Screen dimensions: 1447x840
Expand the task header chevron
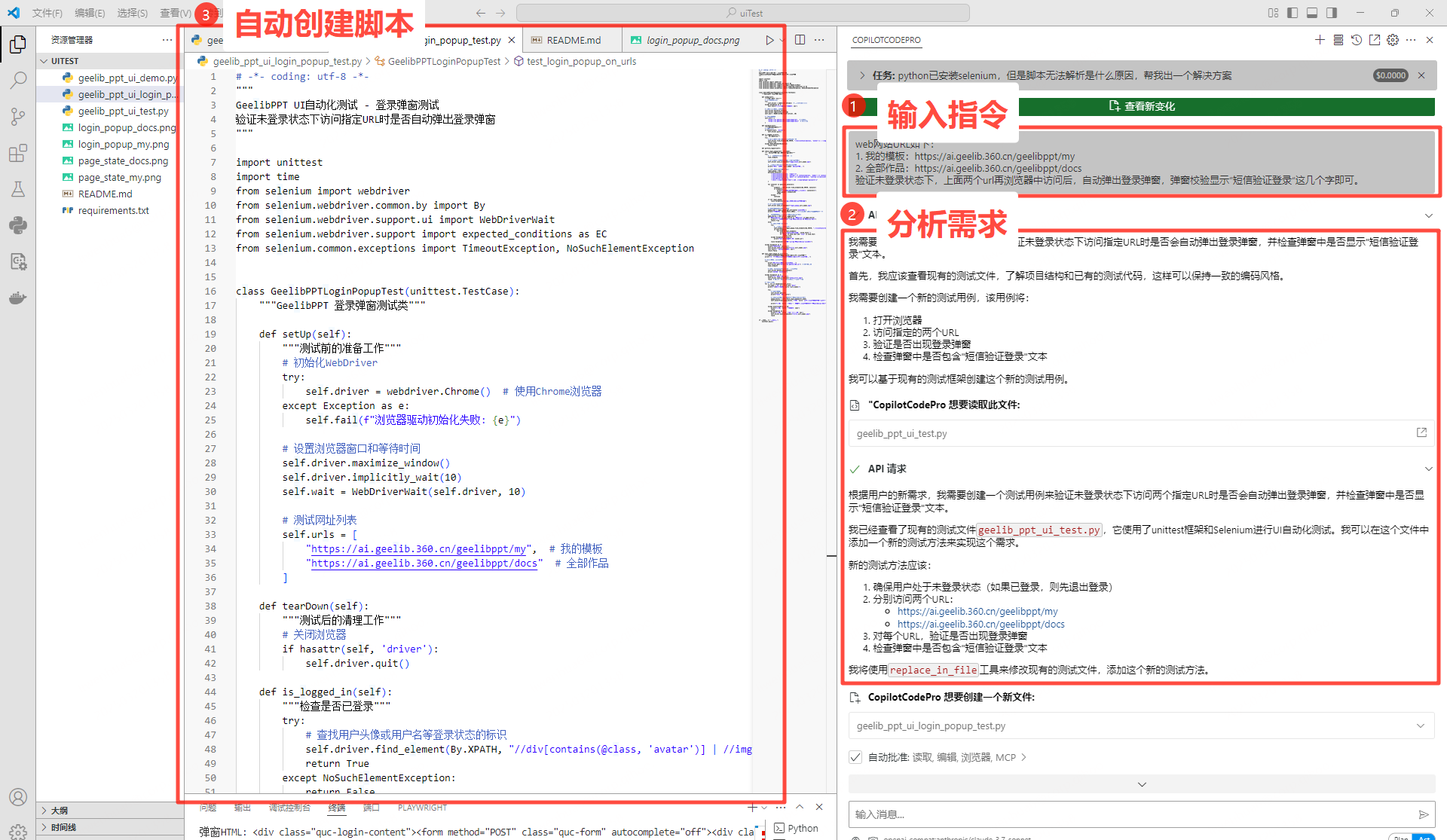(x=862, y=75)
